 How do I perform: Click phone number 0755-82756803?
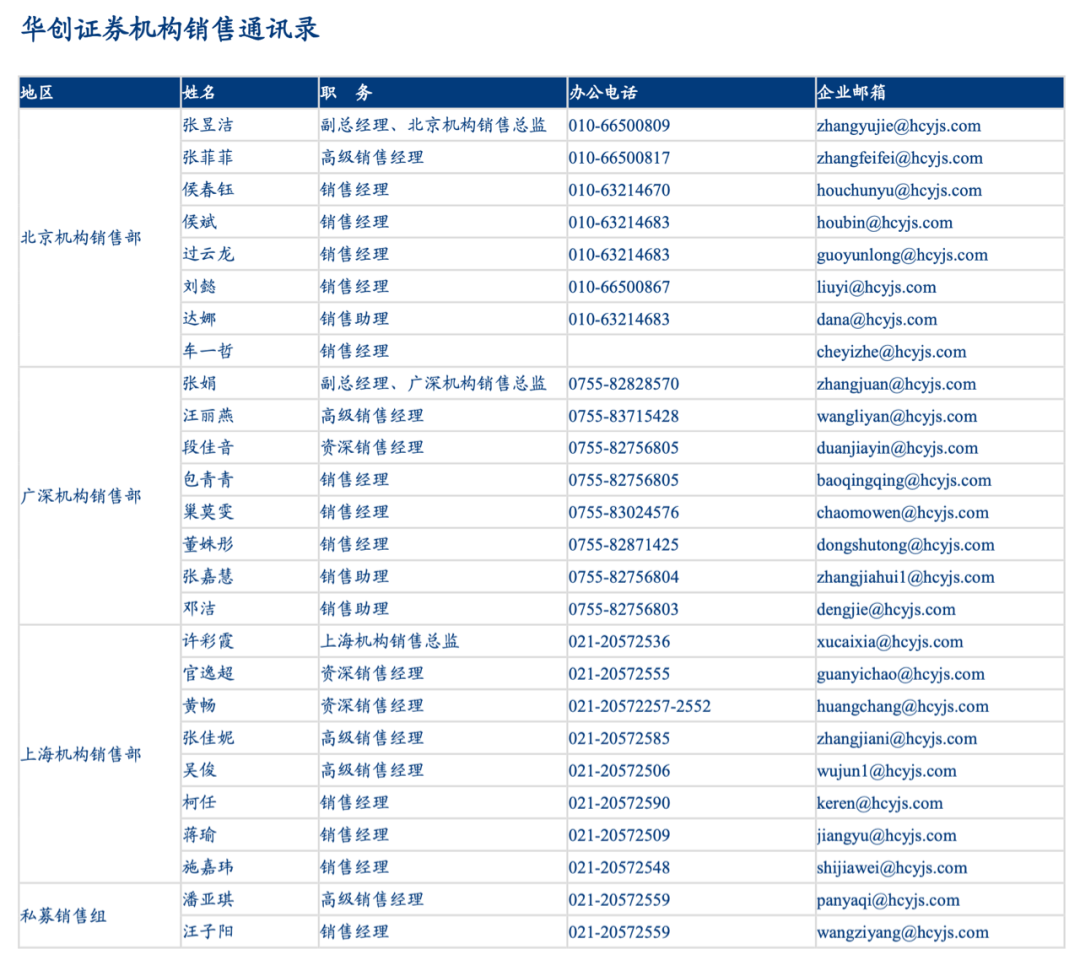[624, 610]
